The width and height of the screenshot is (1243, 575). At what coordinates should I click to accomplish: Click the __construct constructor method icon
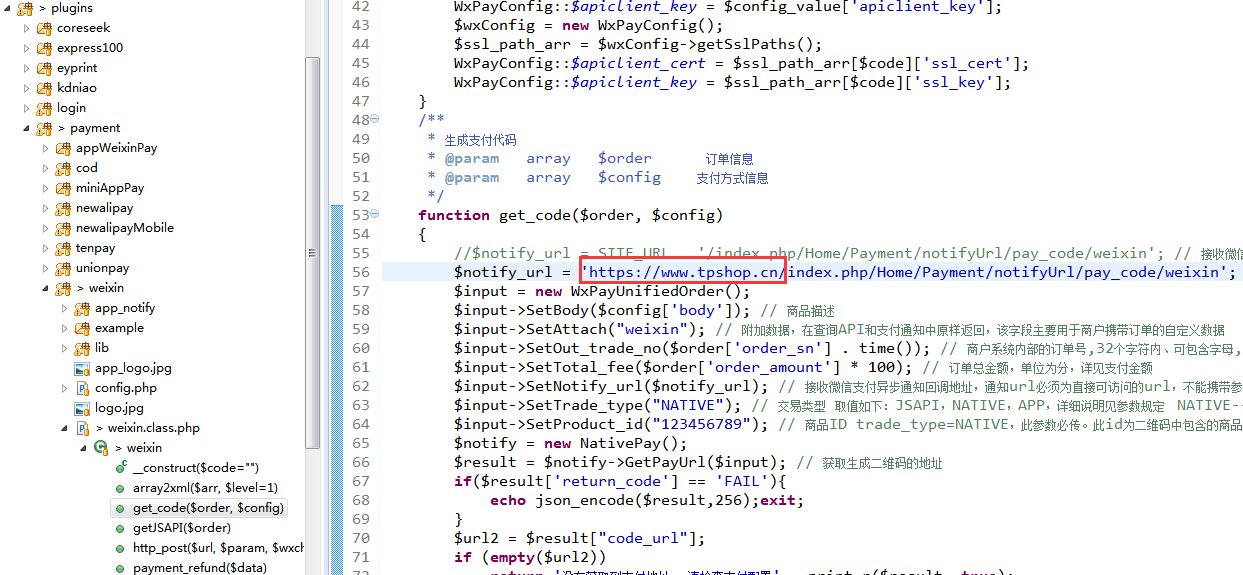[x=121, y=468]
